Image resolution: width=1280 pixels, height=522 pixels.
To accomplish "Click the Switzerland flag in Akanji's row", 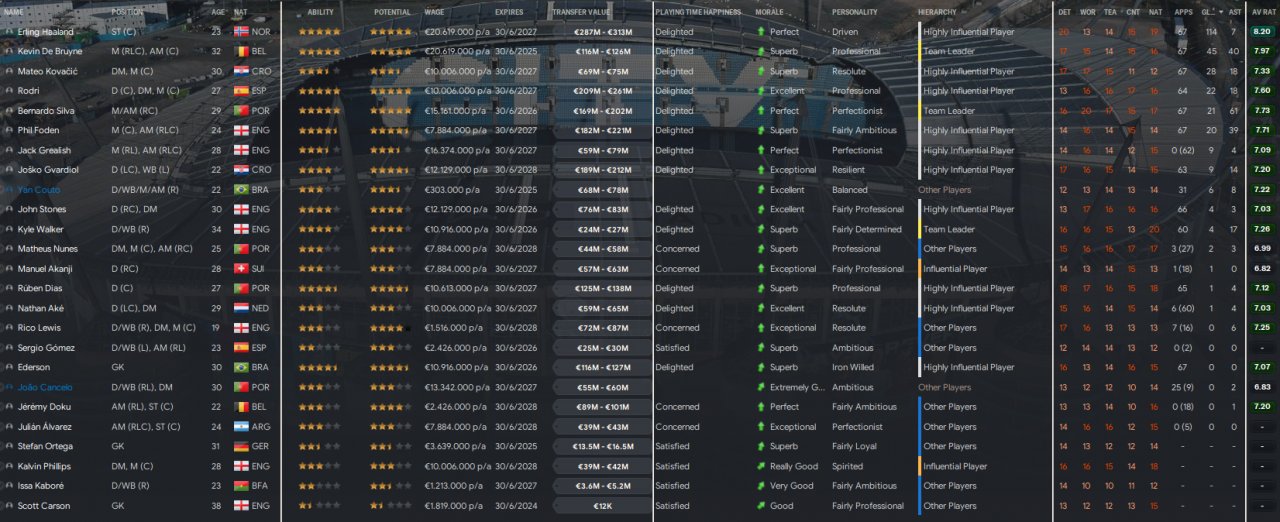I will point(240,269).
